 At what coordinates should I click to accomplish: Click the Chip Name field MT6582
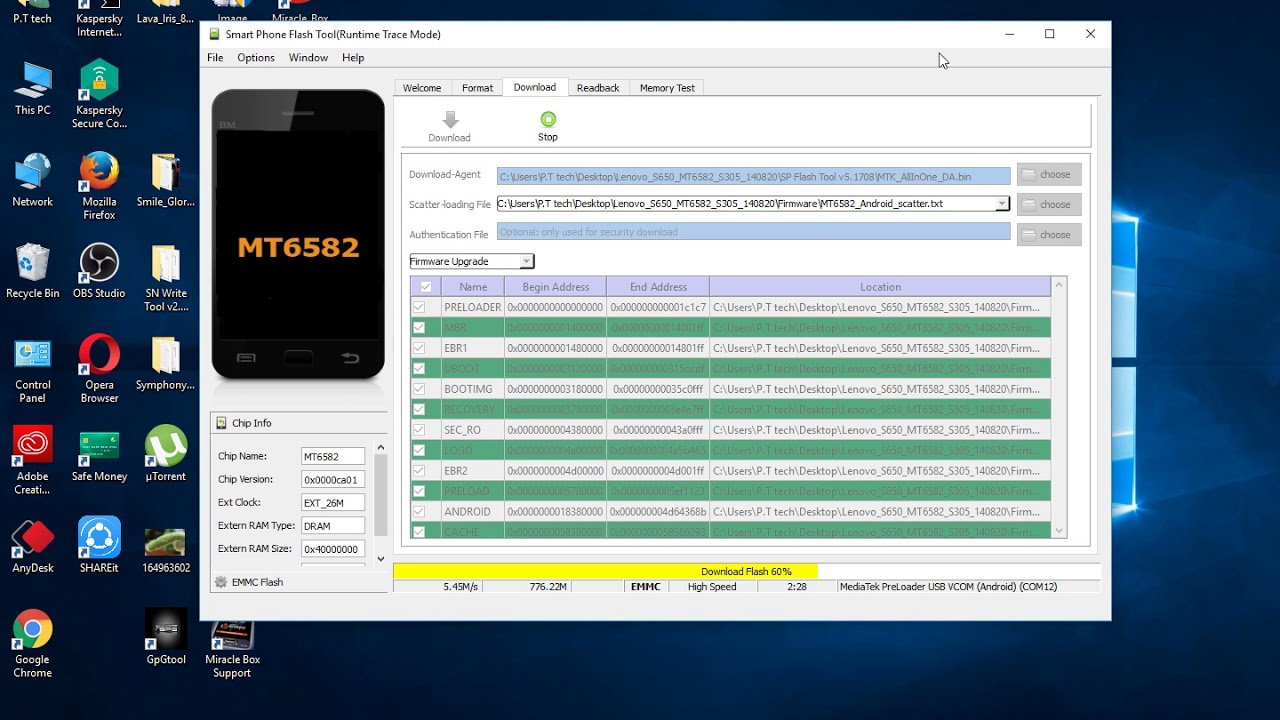point(333,456)
